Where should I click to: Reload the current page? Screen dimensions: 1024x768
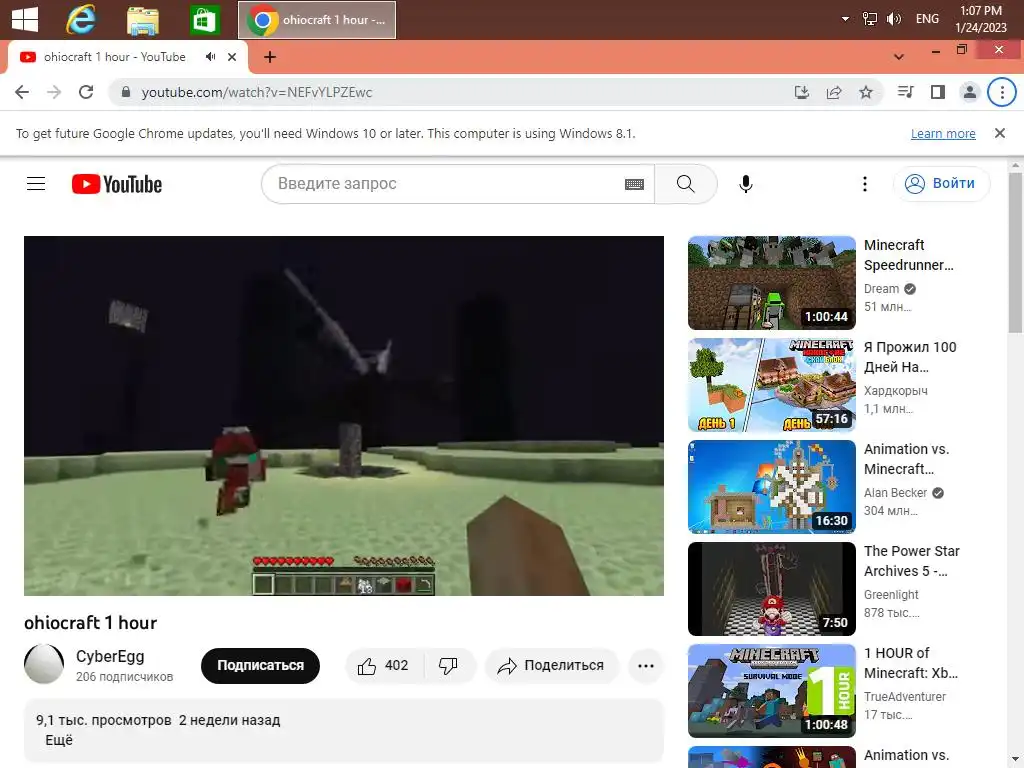pos(86,92)
